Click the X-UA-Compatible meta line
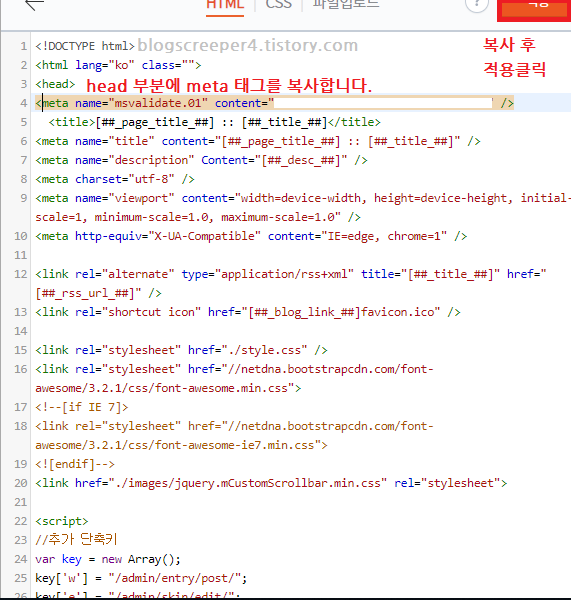Screen dimensions: 571x600 click(x=251, y=236)
